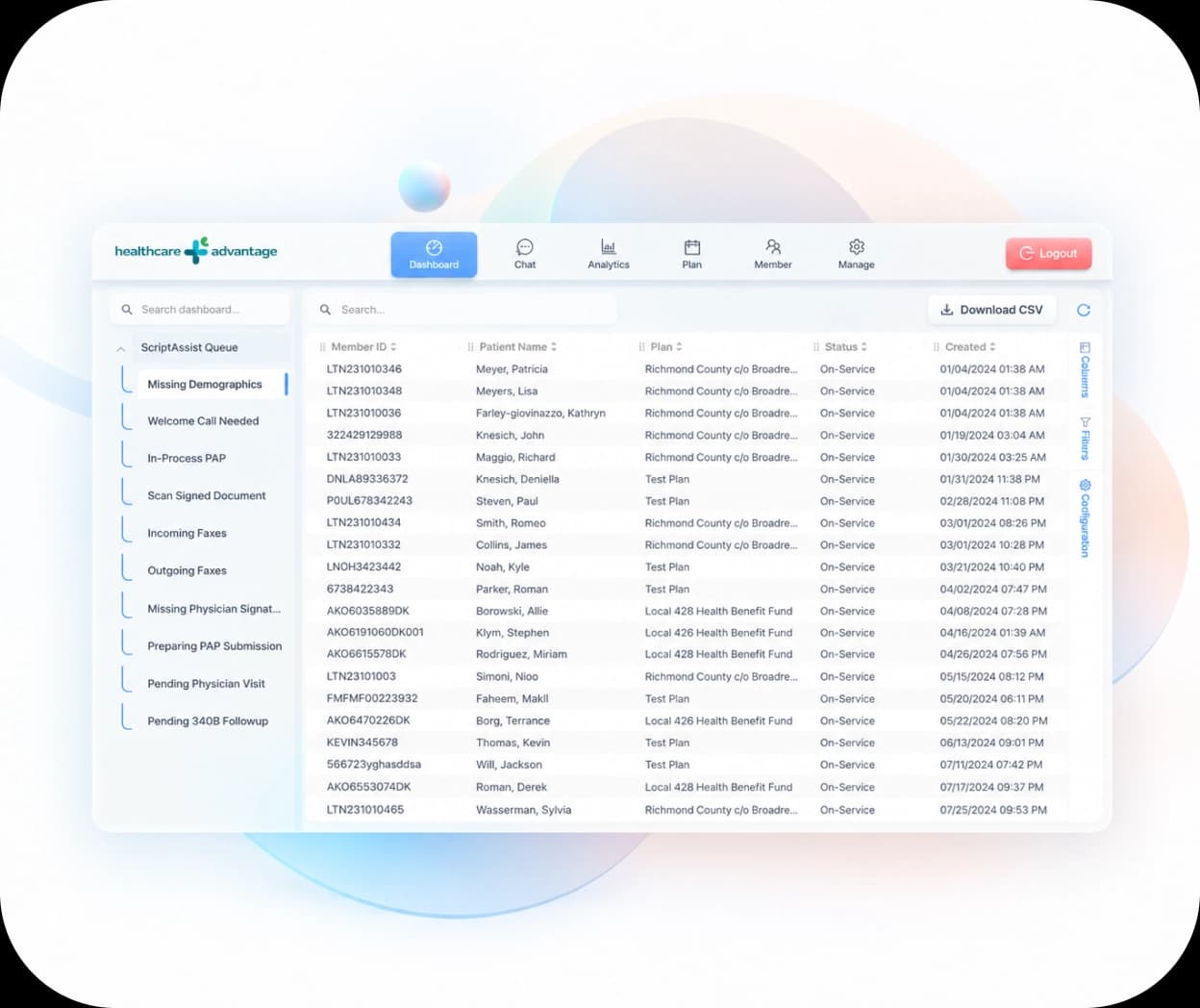The image size is (1200, 1008).
Task: Click patient name Parker, Roman
Action: coord(512,590)
